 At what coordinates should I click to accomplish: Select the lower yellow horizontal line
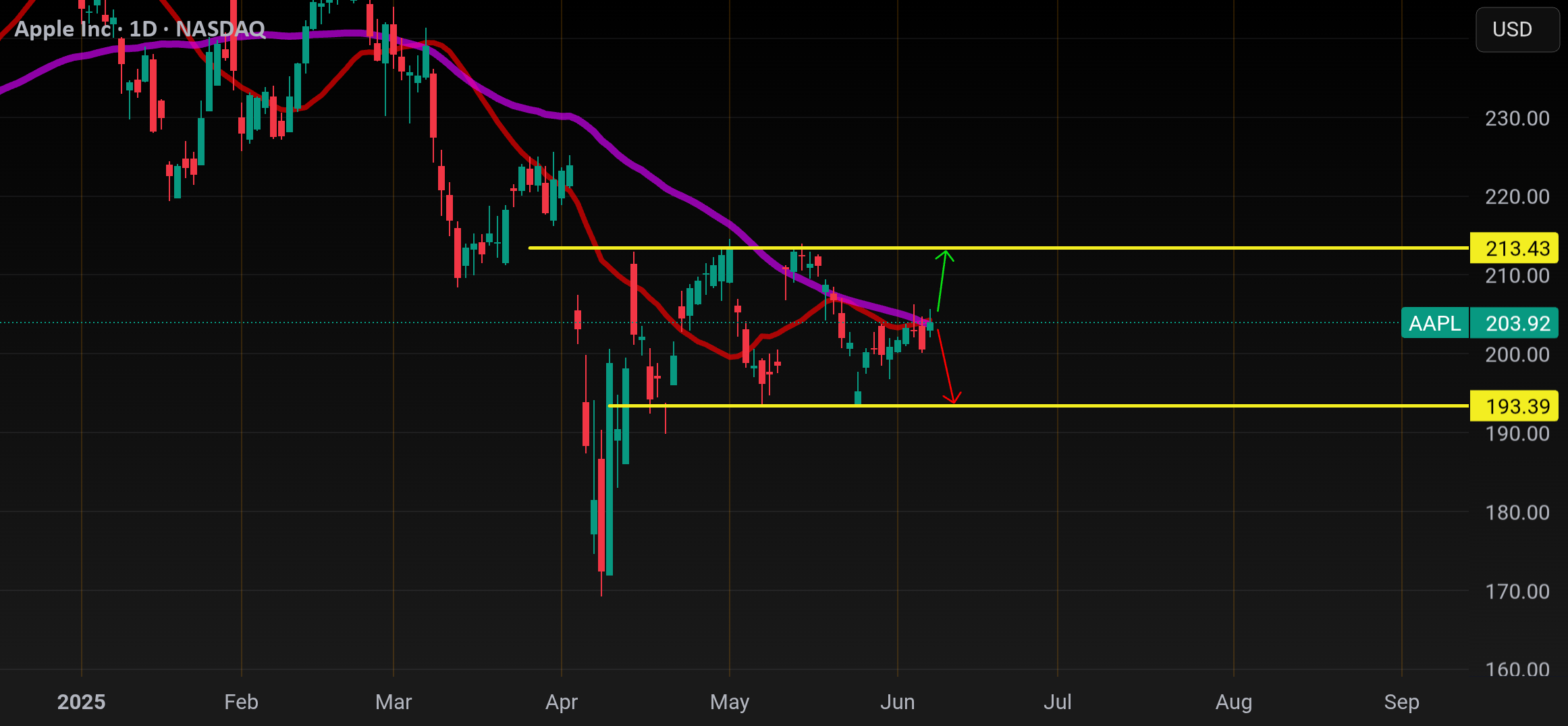1039,406
